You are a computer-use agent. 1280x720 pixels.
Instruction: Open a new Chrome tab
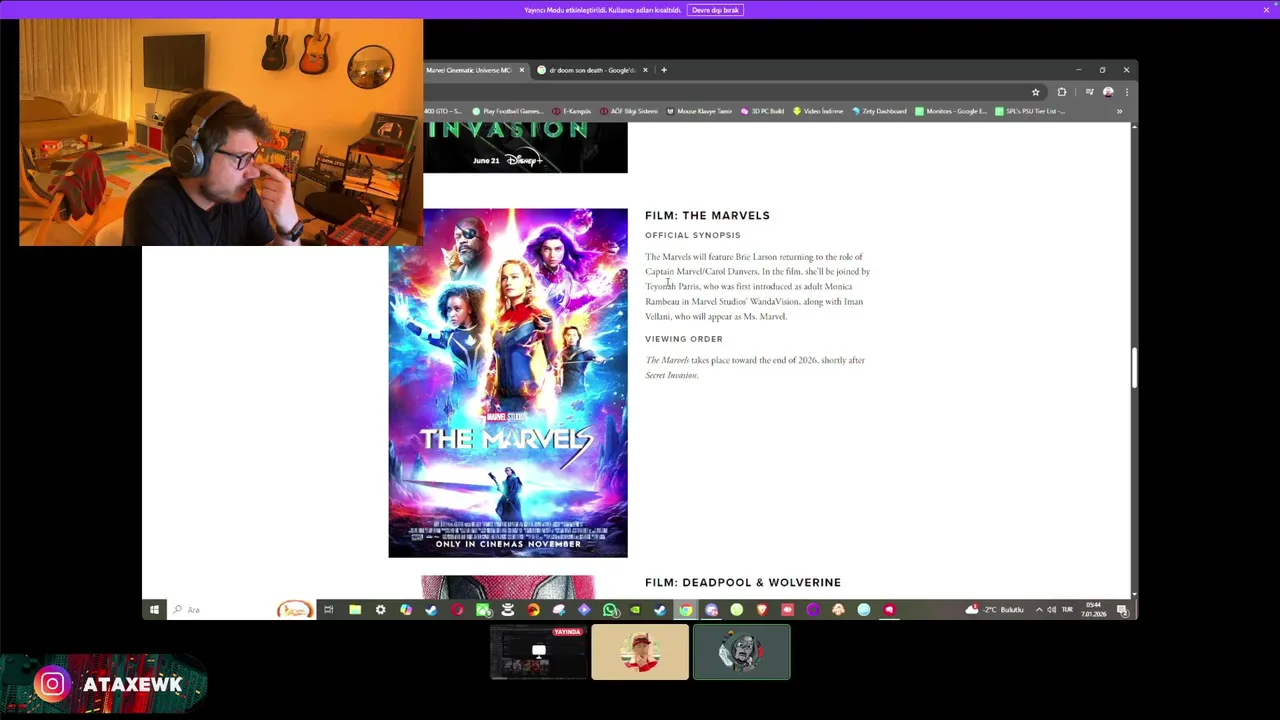tap(664, 70)
